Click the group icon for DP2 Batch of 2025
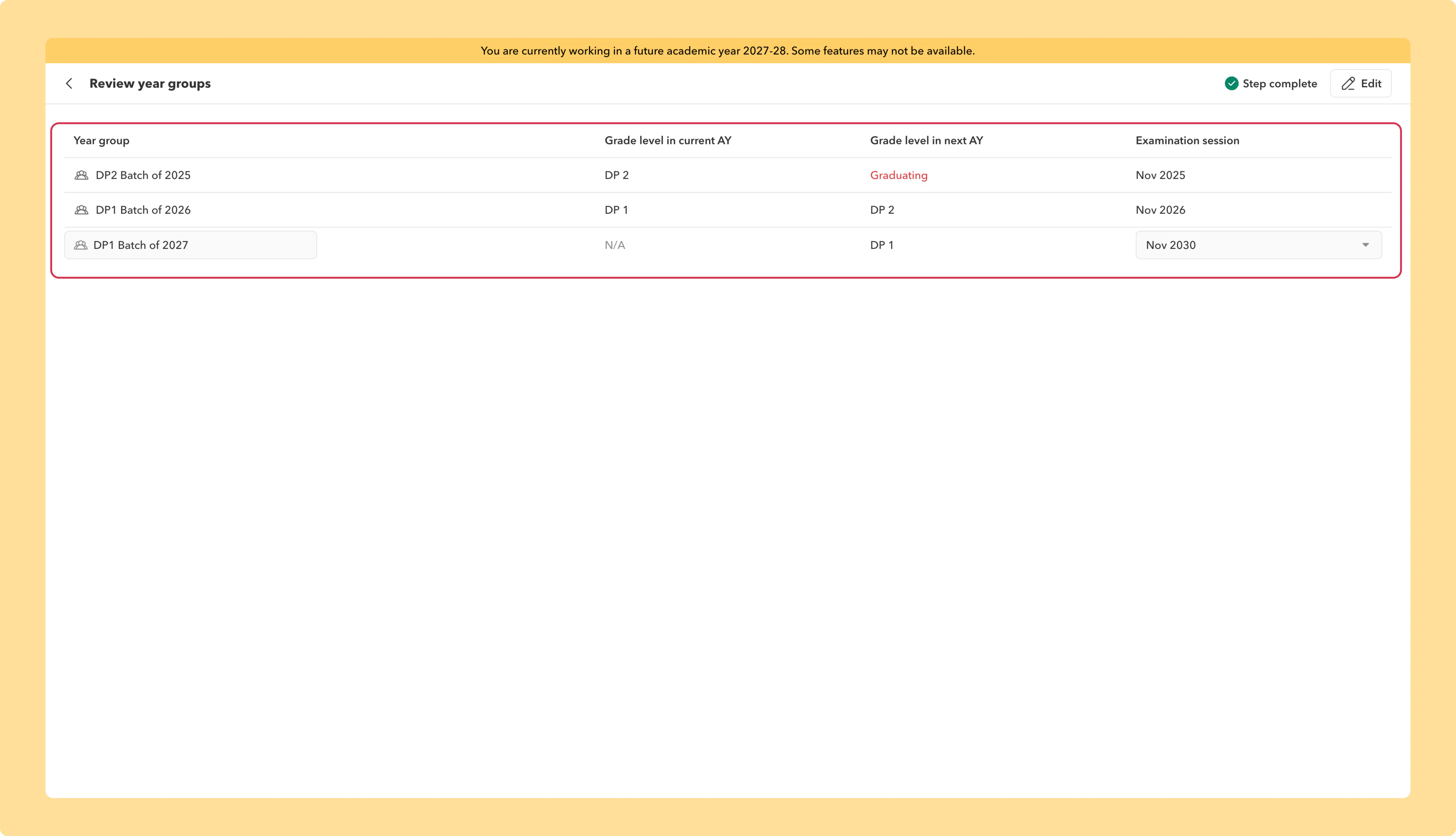Screen dimensions: 1456x836 click(82, 175)
